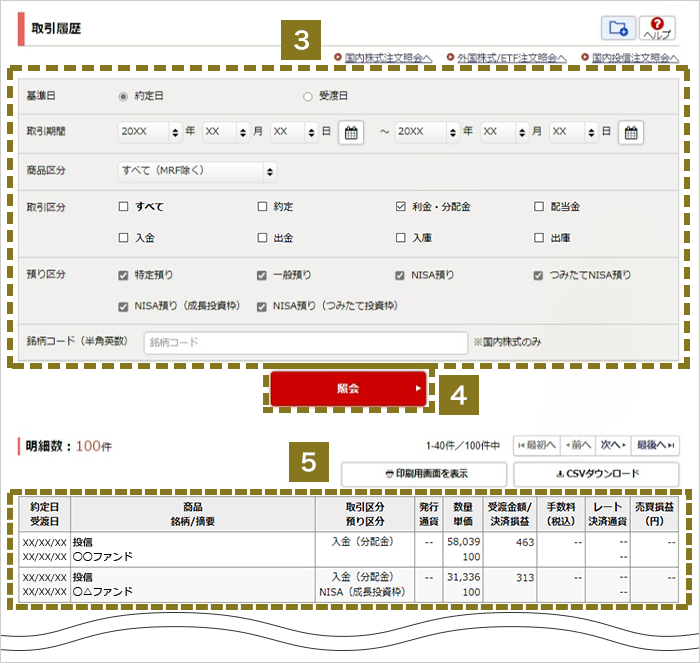The width and height of the screenshot is (700, 663).
Task: Go to next page with 次へ
Action: click(x=613, y=445)
